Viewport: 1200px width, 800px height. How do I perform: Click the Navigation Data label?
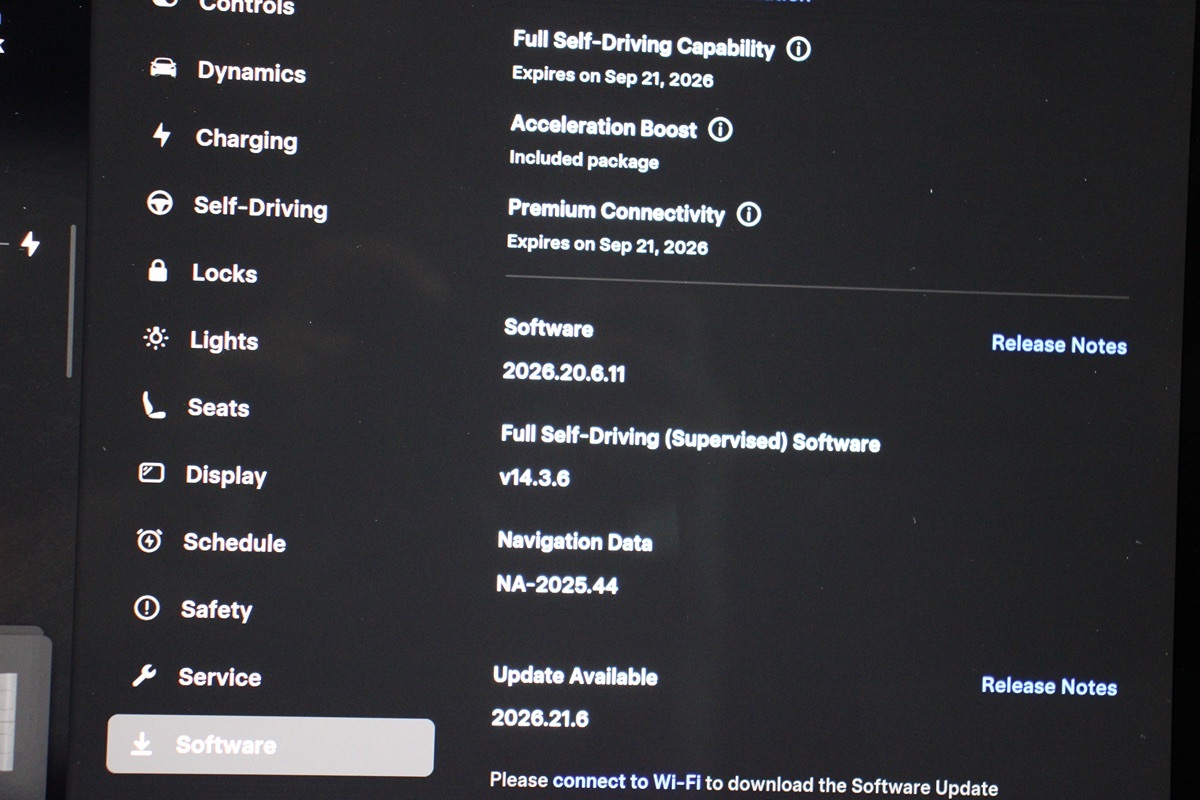pyautogui.click(x=574, y=542)
